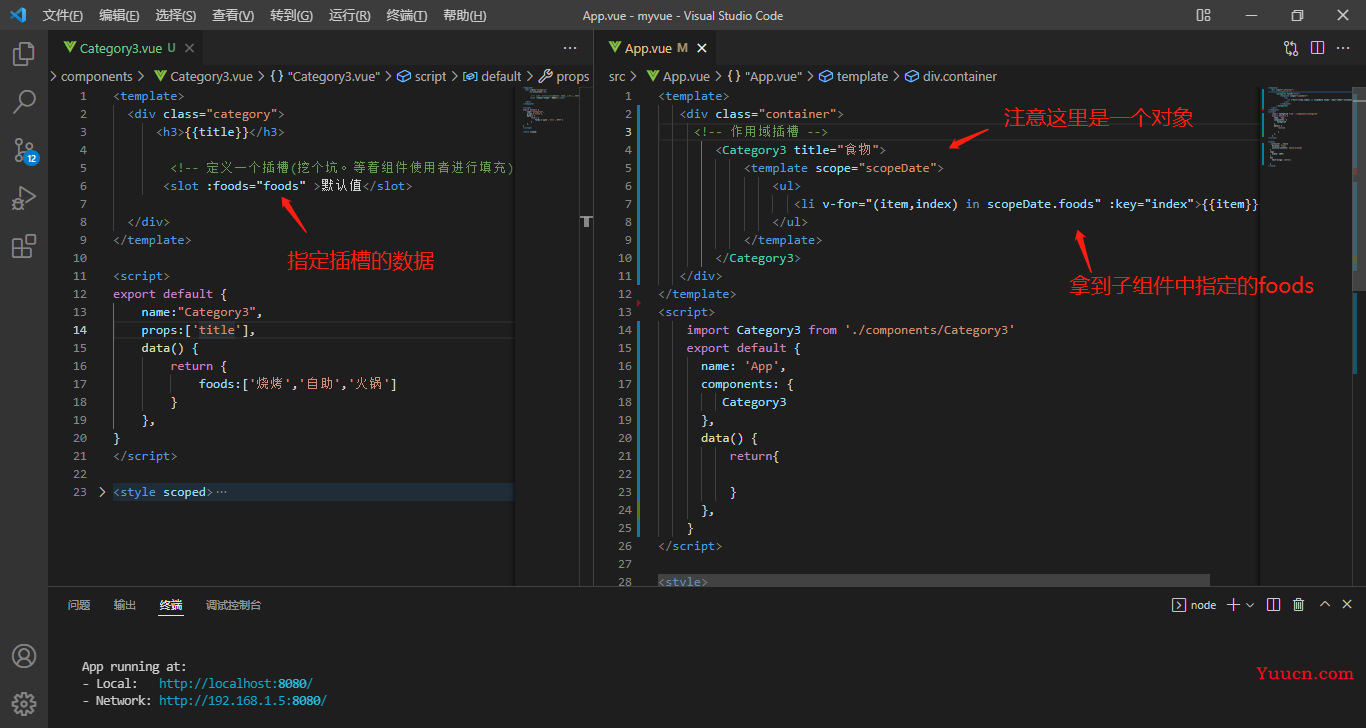1366x728 pixels.
Task: Close the Category3.vue editor tab
Action: pos(190,48)
